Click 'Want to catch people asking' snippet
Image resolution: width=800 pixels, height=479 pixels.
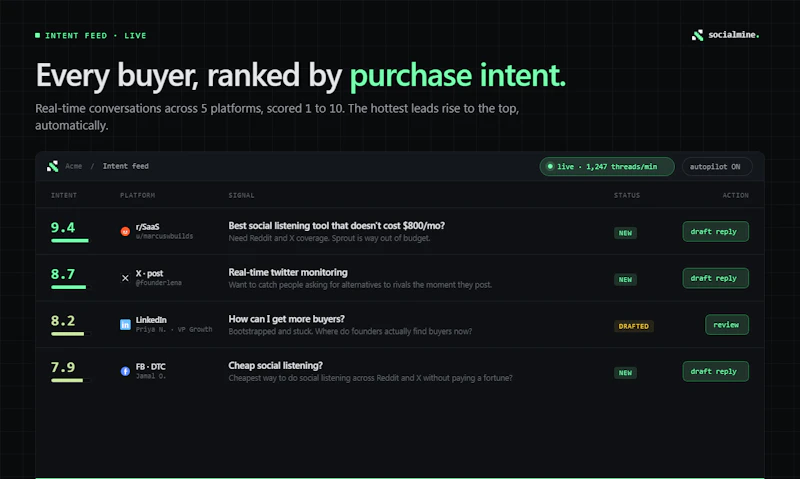(x=360, y=285)
